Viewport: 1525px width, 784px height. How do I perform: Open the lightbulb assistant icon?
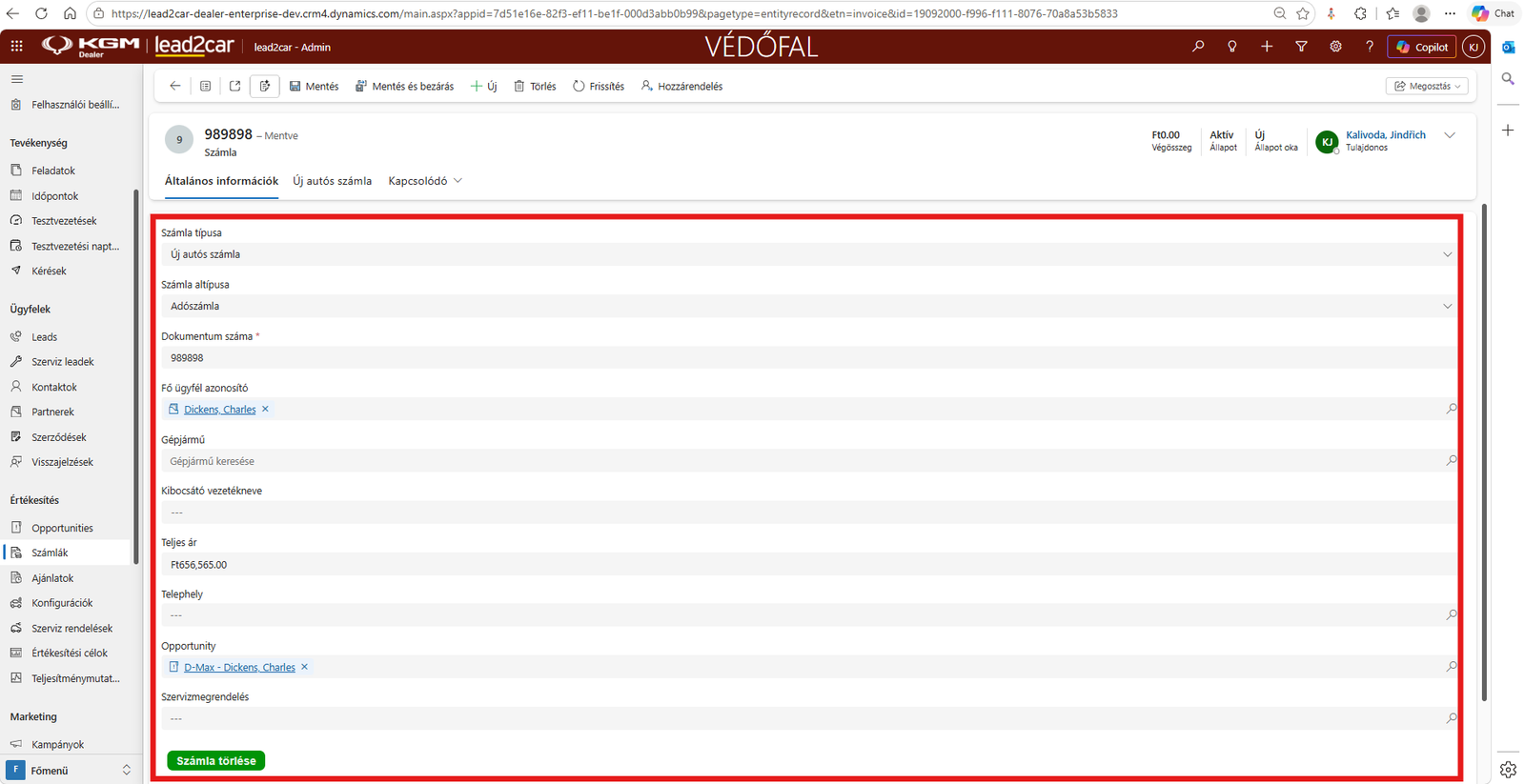coord(1232,47)
